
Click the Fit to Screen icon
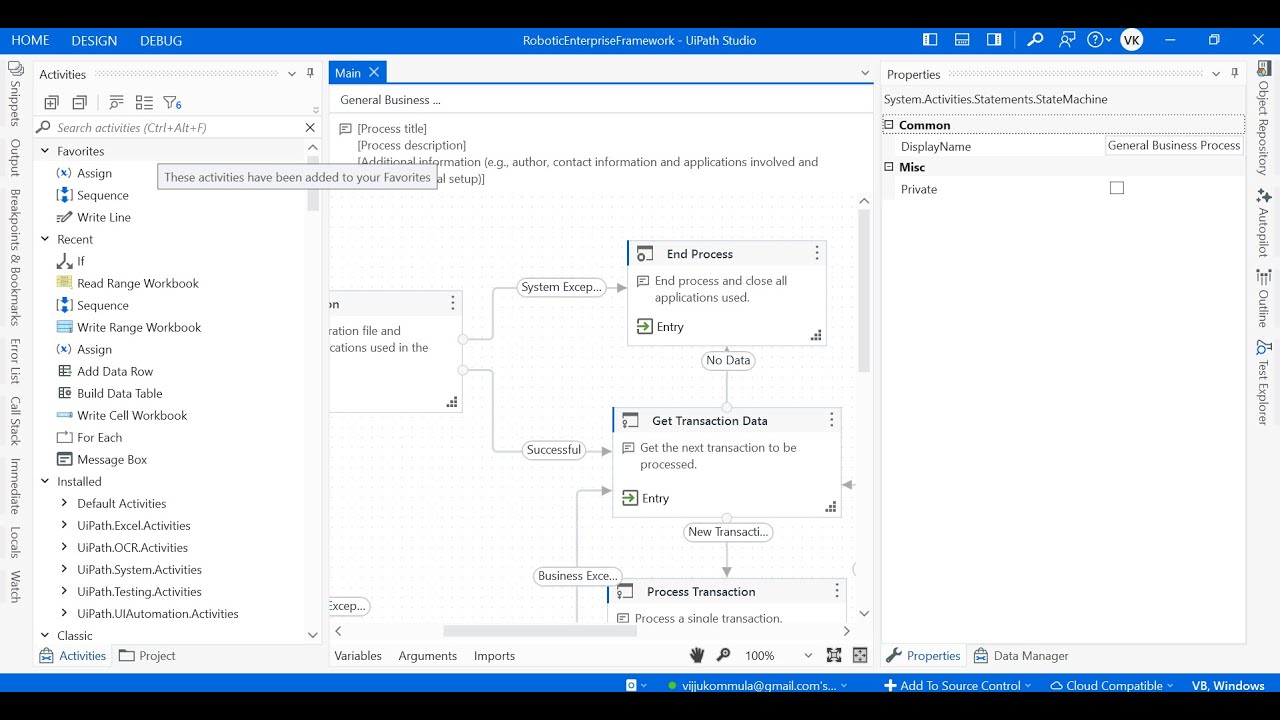(834, 655)
